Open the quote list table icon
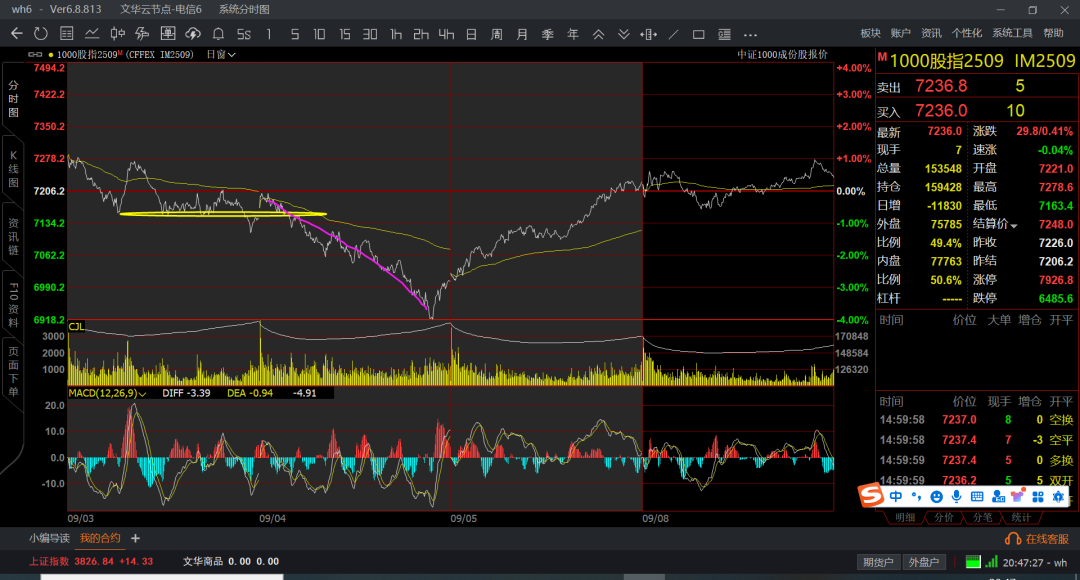Image resolution: width=1080 pixels, height=580 pixels. 67,34
